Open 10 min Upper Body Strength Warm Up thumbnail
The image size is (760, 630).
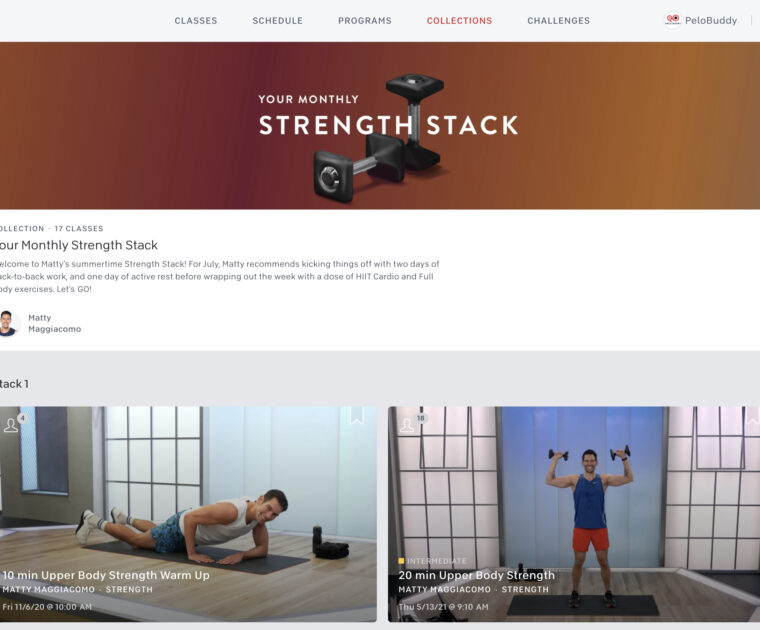188,514
